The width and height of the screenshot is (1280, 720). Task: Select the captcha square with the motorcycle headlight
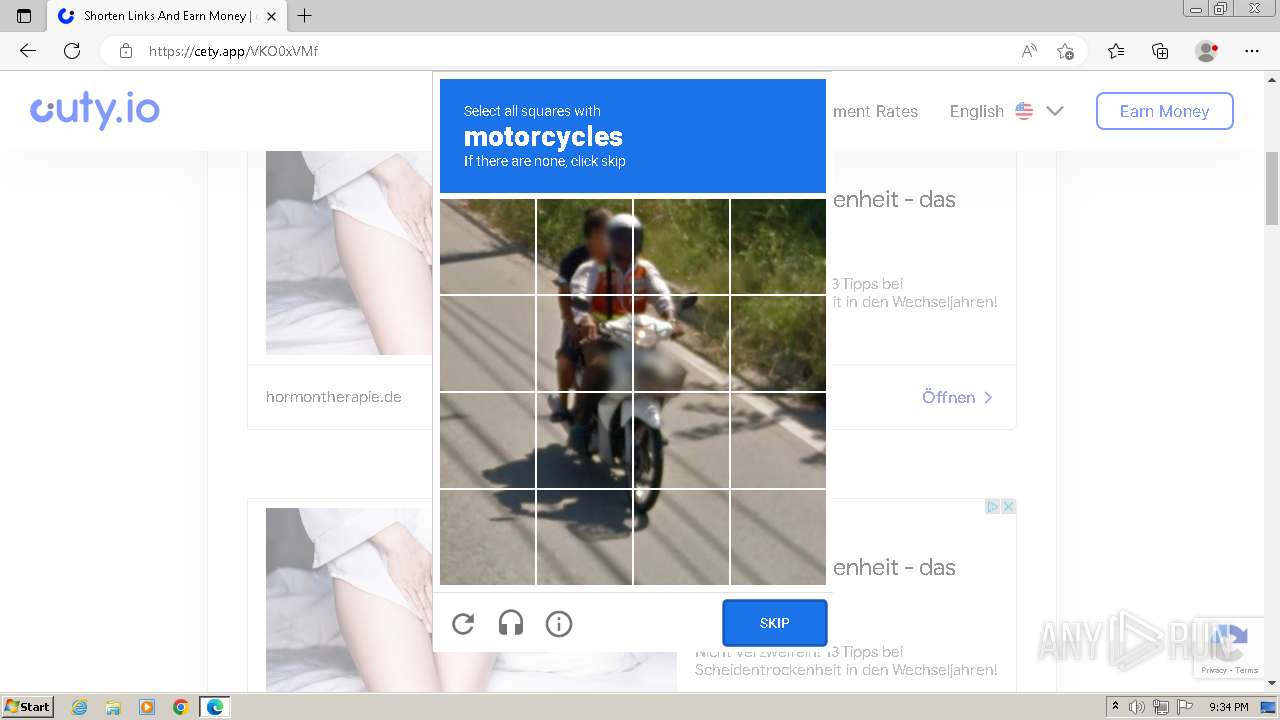pos(681,343)
